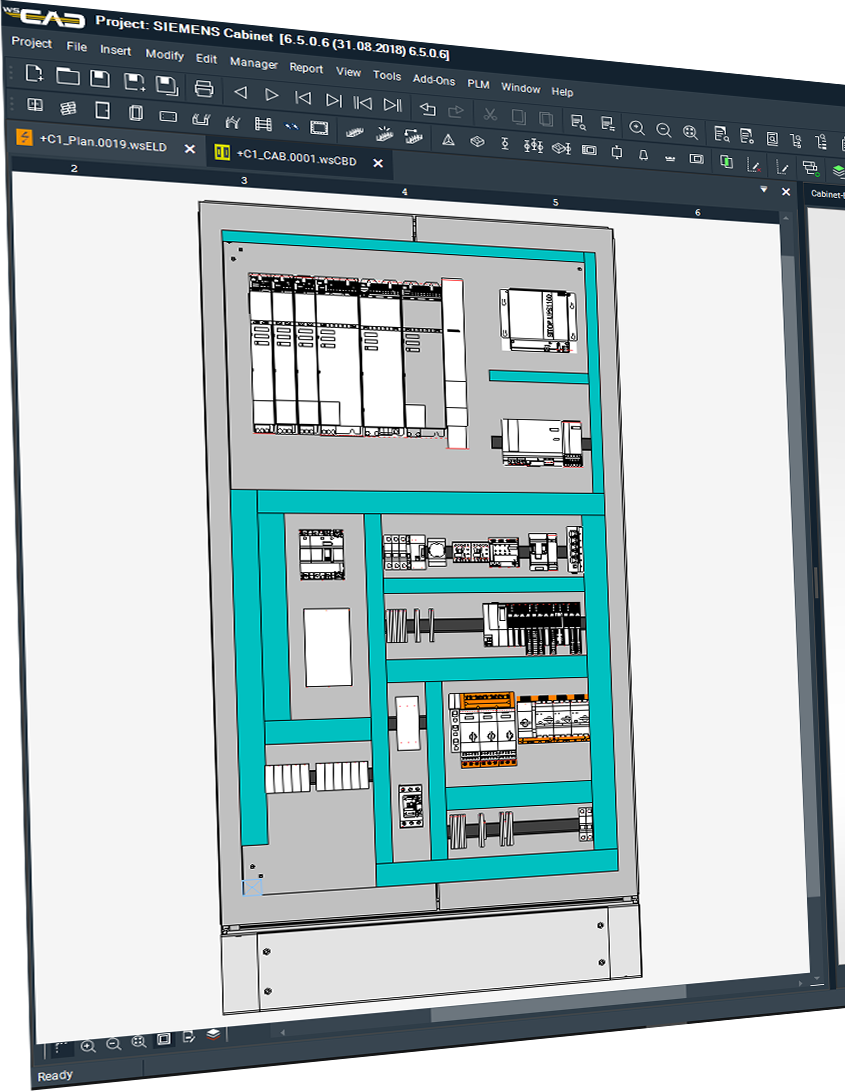Click the double-bar left arrow navigation icon
This screenshot has width=845, height=1091.
[363, 103]
